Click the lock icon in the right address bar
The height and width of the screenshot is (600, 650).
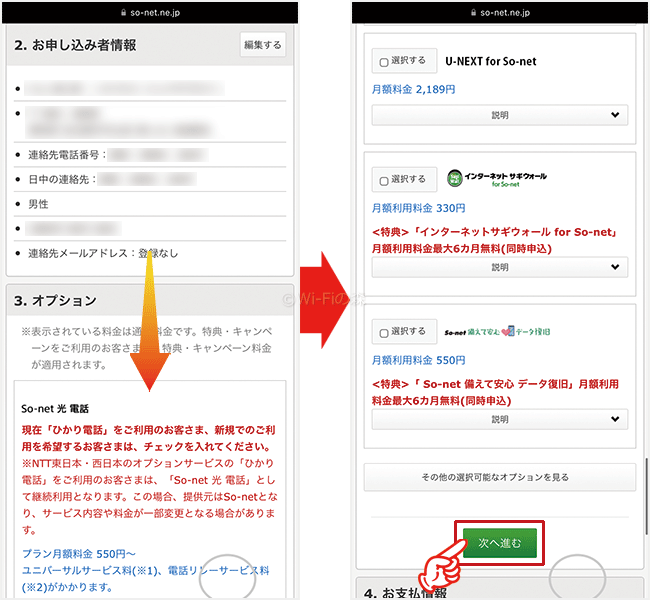(x=473, y=13)
